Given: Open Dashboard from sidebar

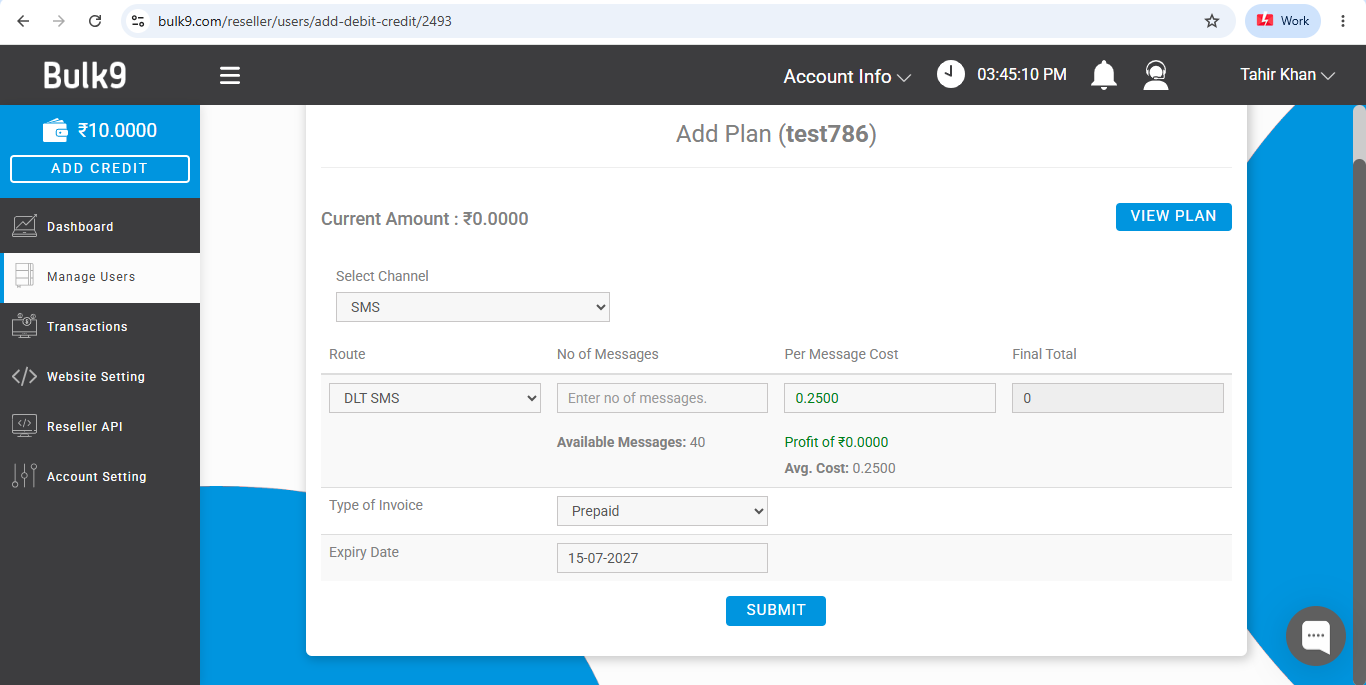Looking at the screenshot, I should tap(100, 227).
